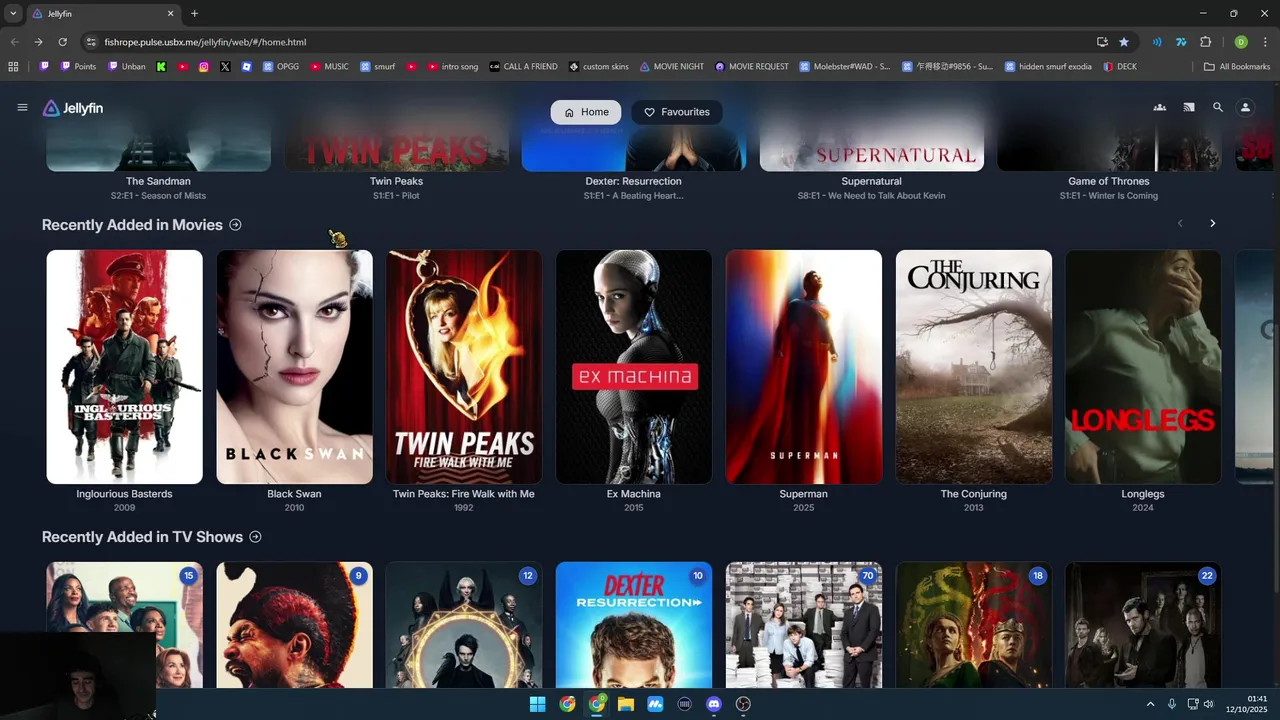Click the movies row next arrow
Image resolution: width=1280 pixels, height=720 pixels.
1213,224
